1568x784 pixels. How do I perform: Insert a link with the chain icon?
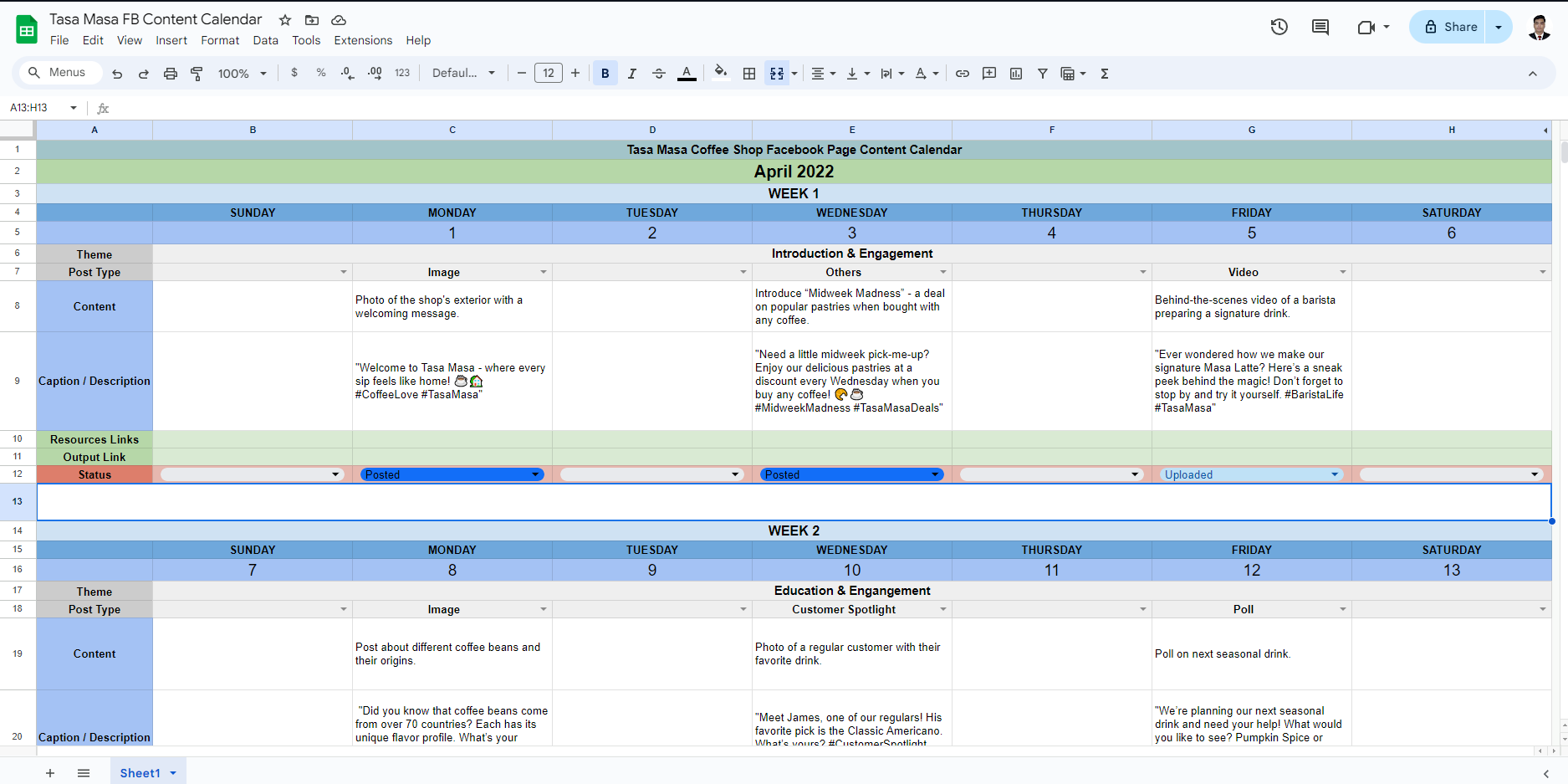tap(963, 74)
